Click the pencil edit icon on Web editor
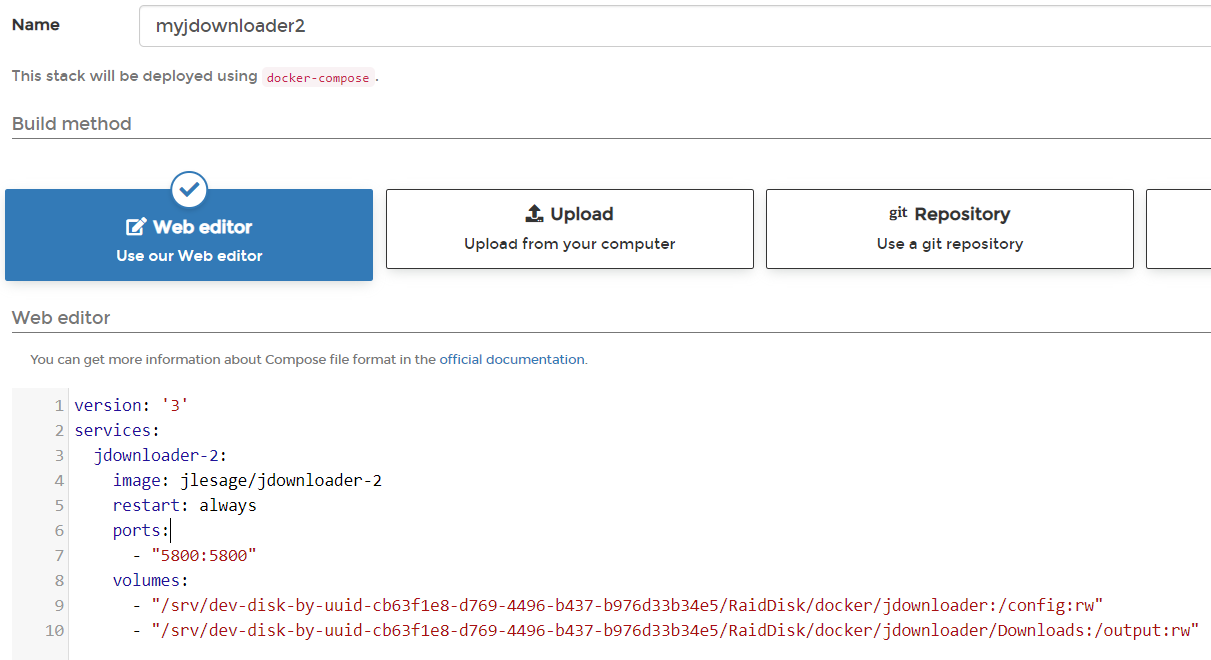 pos(136,227)
